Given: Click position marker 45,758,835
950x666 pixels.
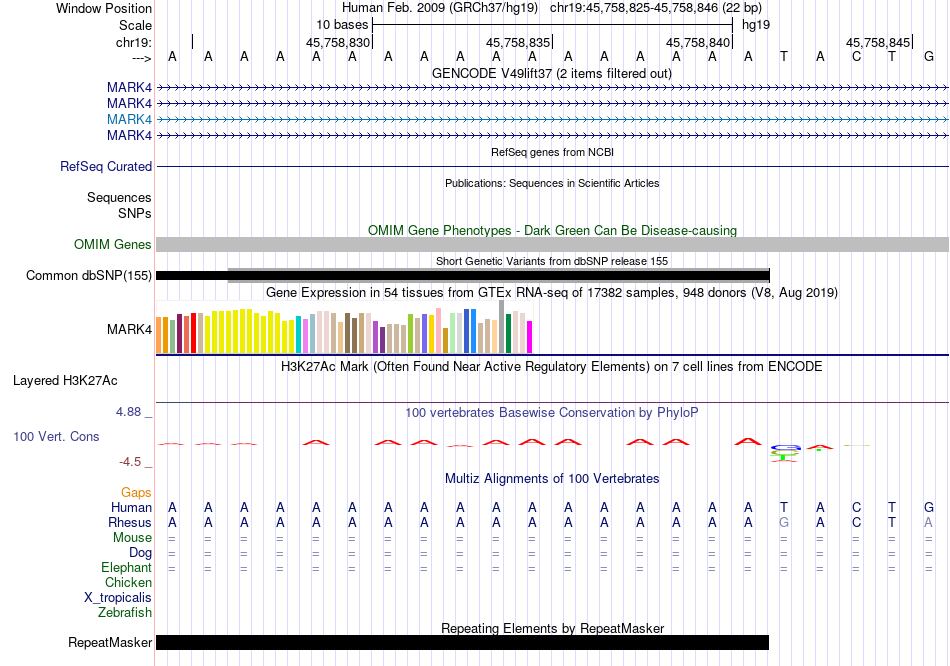Looking at the screenshot, I should pyautogui.click(x=517, y=42).
